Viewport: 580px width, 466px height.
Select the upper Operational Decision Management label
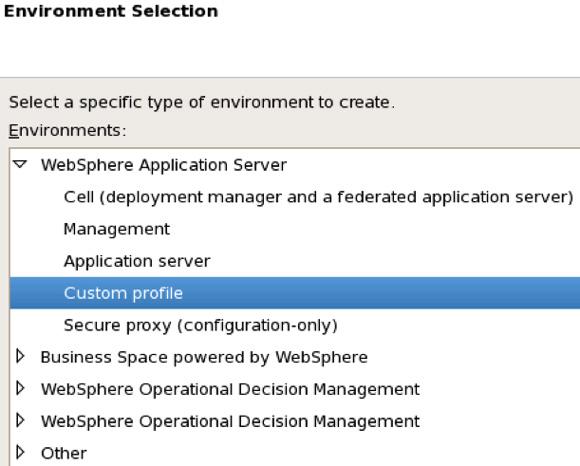tap(230, 389)
